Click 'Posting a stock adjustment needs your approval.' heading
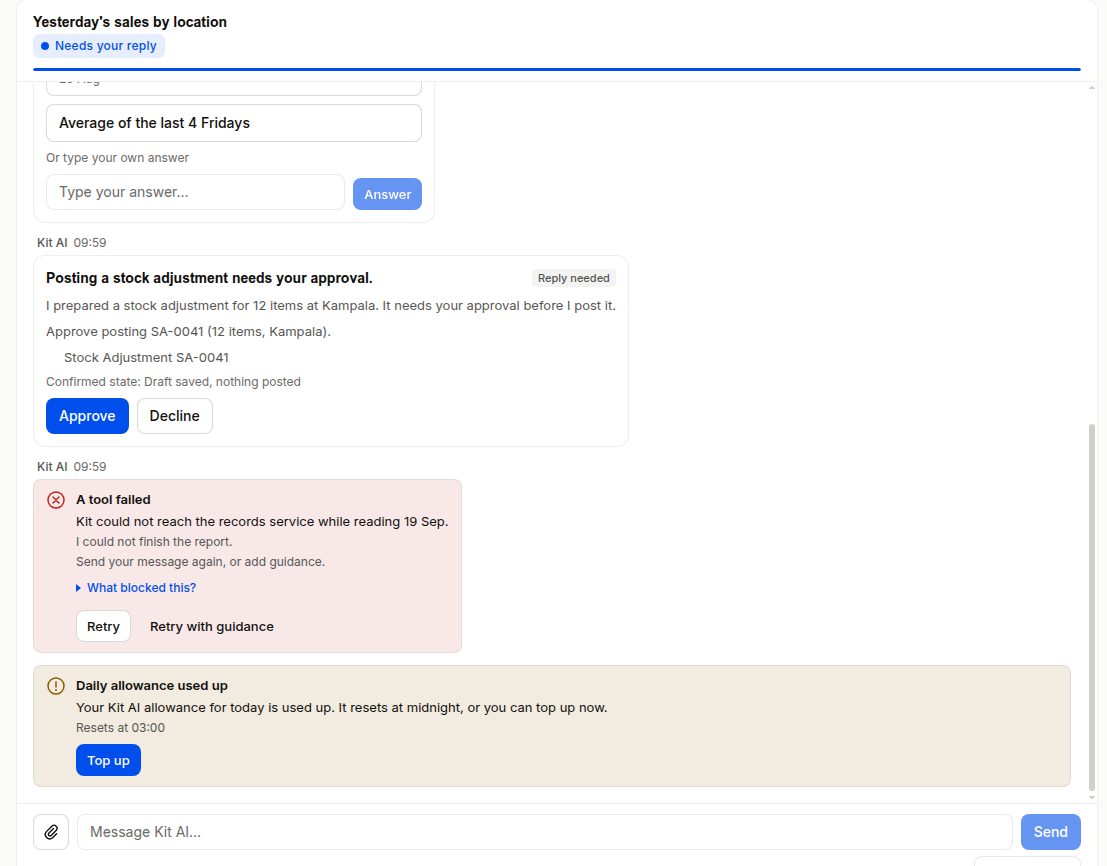 pyautogui.click(x=209, y=278)
